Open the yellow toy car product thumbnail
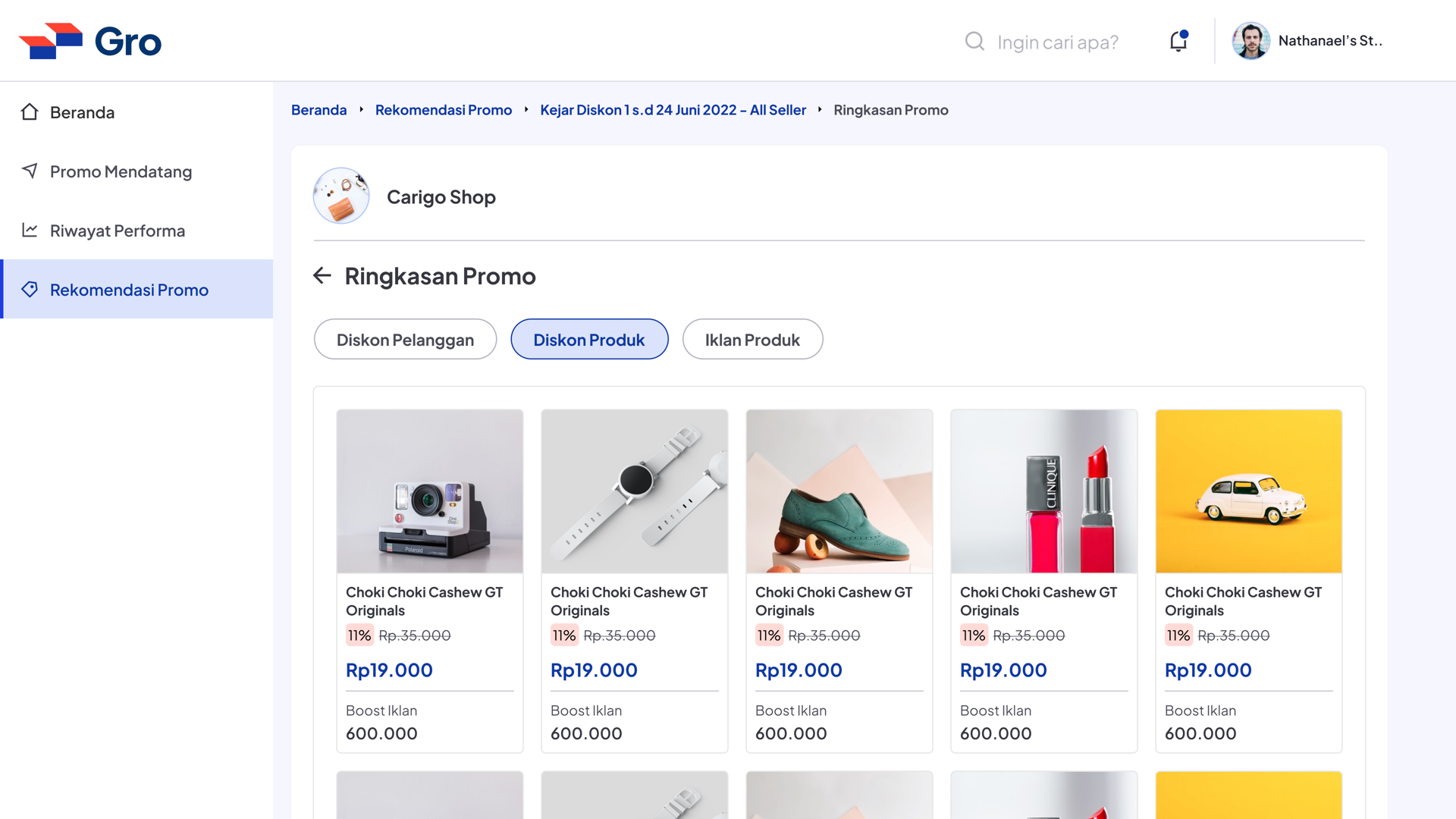This screenshot has height=819, width=1456. tap(1249, 491)
